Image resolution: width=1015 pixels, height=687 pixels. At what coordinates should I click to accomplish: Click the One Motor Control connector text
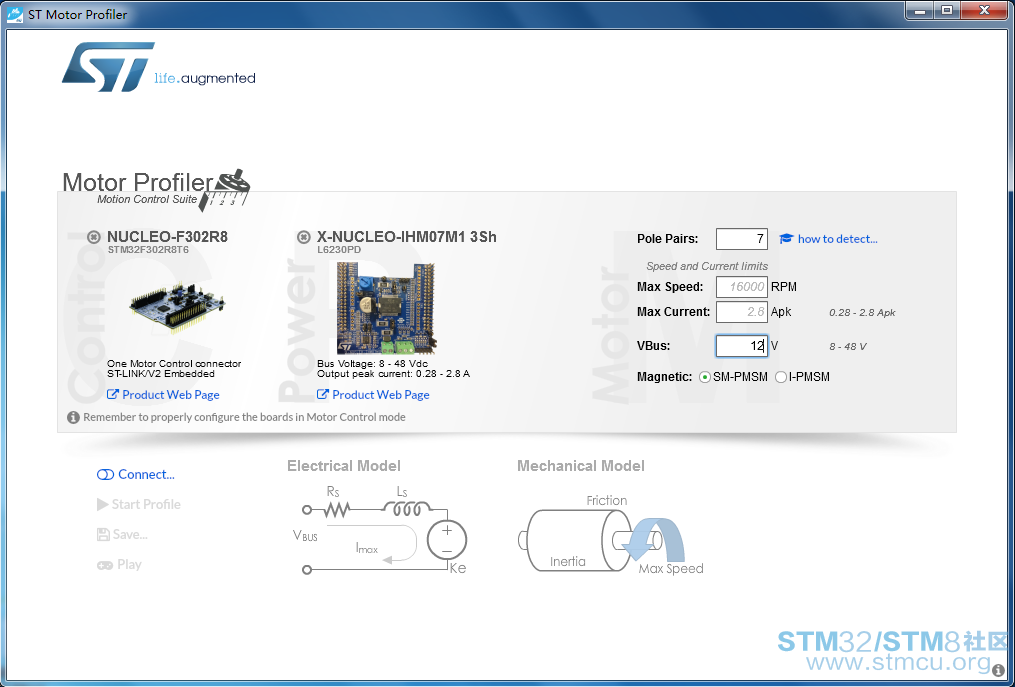pyautogui.click(x=174, y=364)
